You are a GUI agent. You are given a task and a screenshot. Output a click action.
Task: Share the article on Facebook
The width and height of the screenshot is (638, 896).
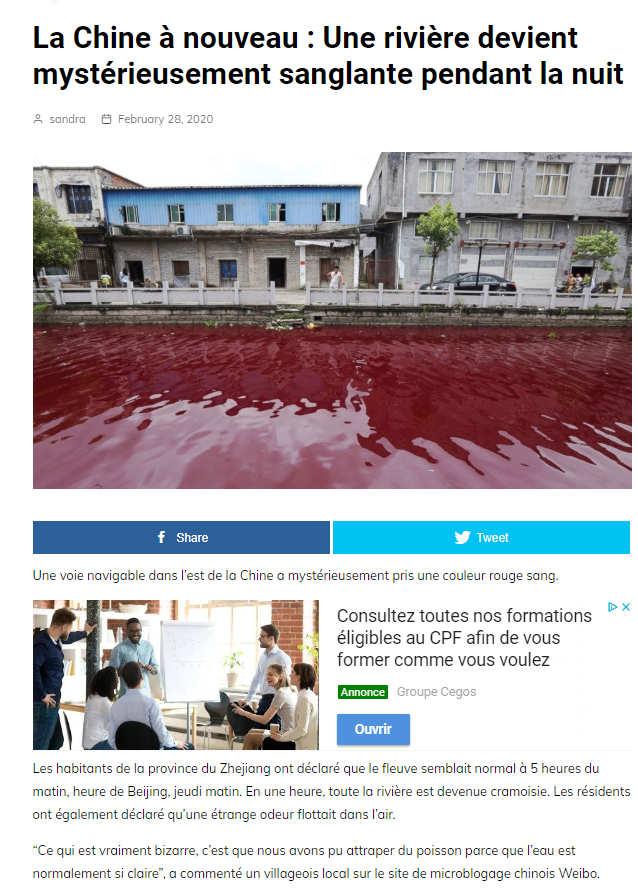(181, 537)
